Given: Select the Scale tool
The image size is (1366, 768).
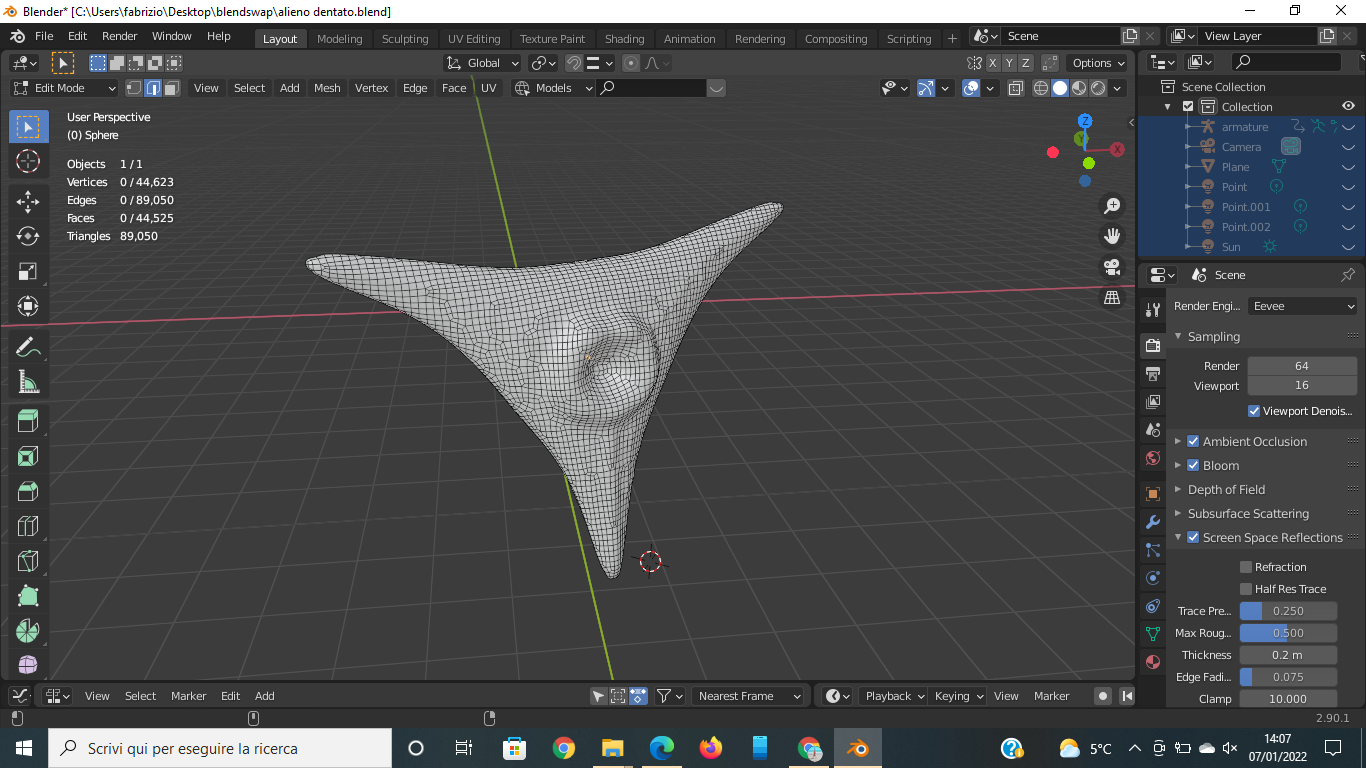Looking at the screenshot, I should point(28,271).
